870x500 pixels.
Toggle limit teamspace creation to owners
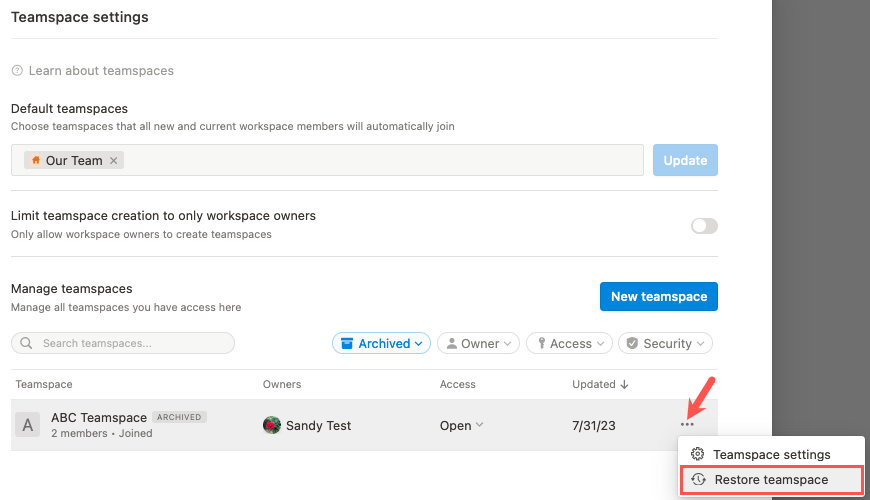click(704, 226)
